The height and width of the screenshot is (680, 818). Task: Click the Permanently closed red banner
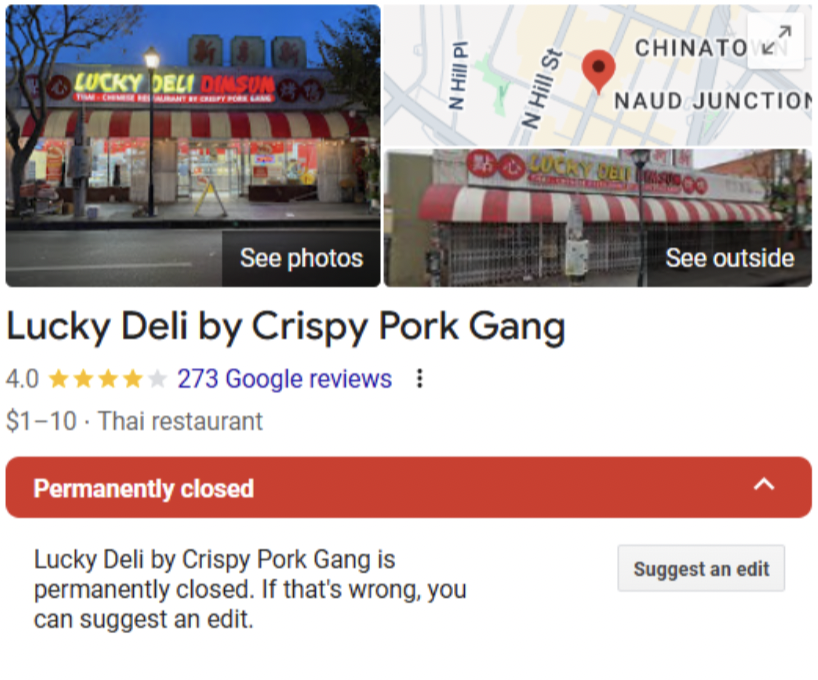(408, 487)
